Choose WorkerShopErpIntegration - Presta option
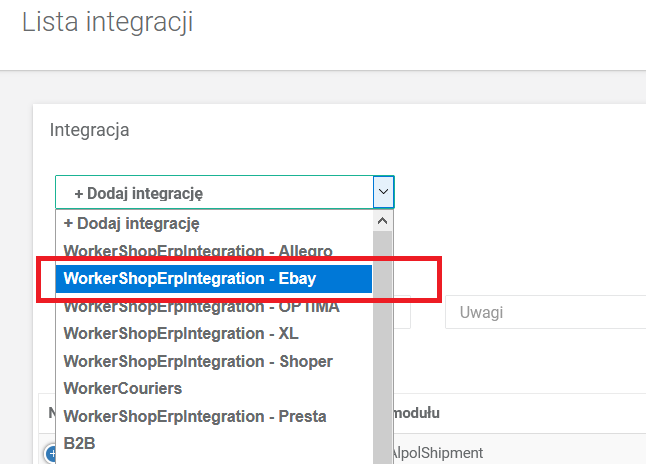The image size is (646, 464). coord(195,415)
